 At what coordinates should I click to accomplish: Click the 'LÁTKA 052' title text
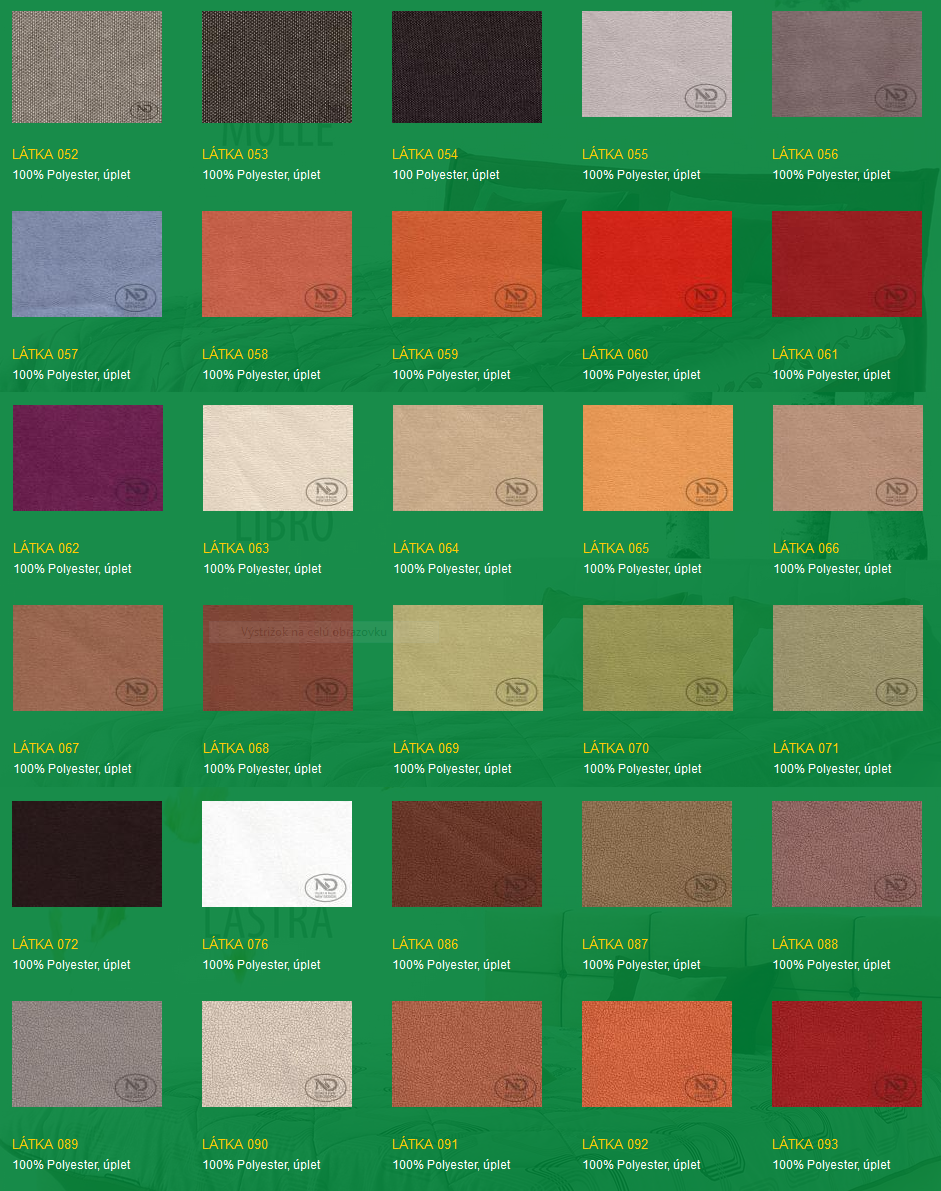46,154
